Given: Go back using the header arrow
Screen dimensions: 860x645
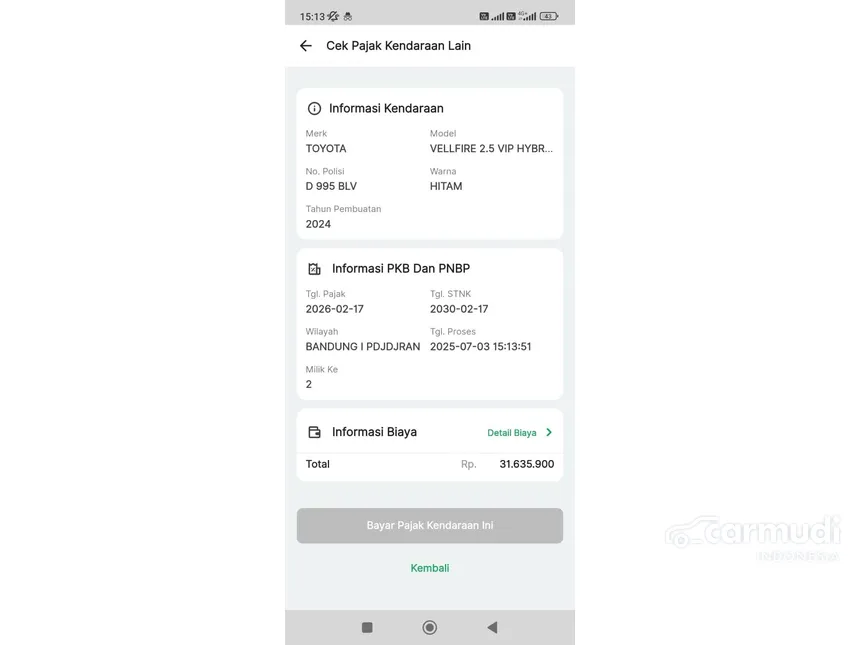Looking at the screenshot, I should [x=305, y=46].
